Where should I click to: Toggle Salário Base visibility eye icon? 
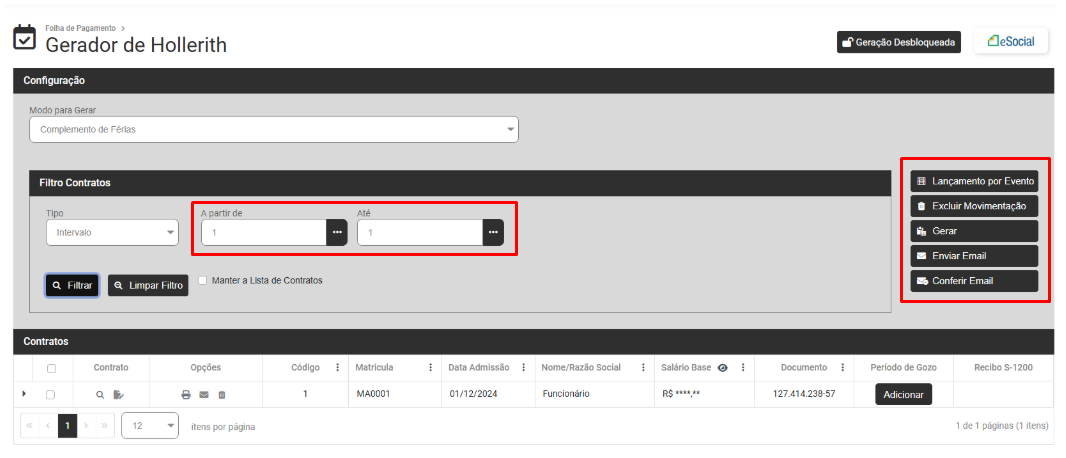(x=723, y=368)
